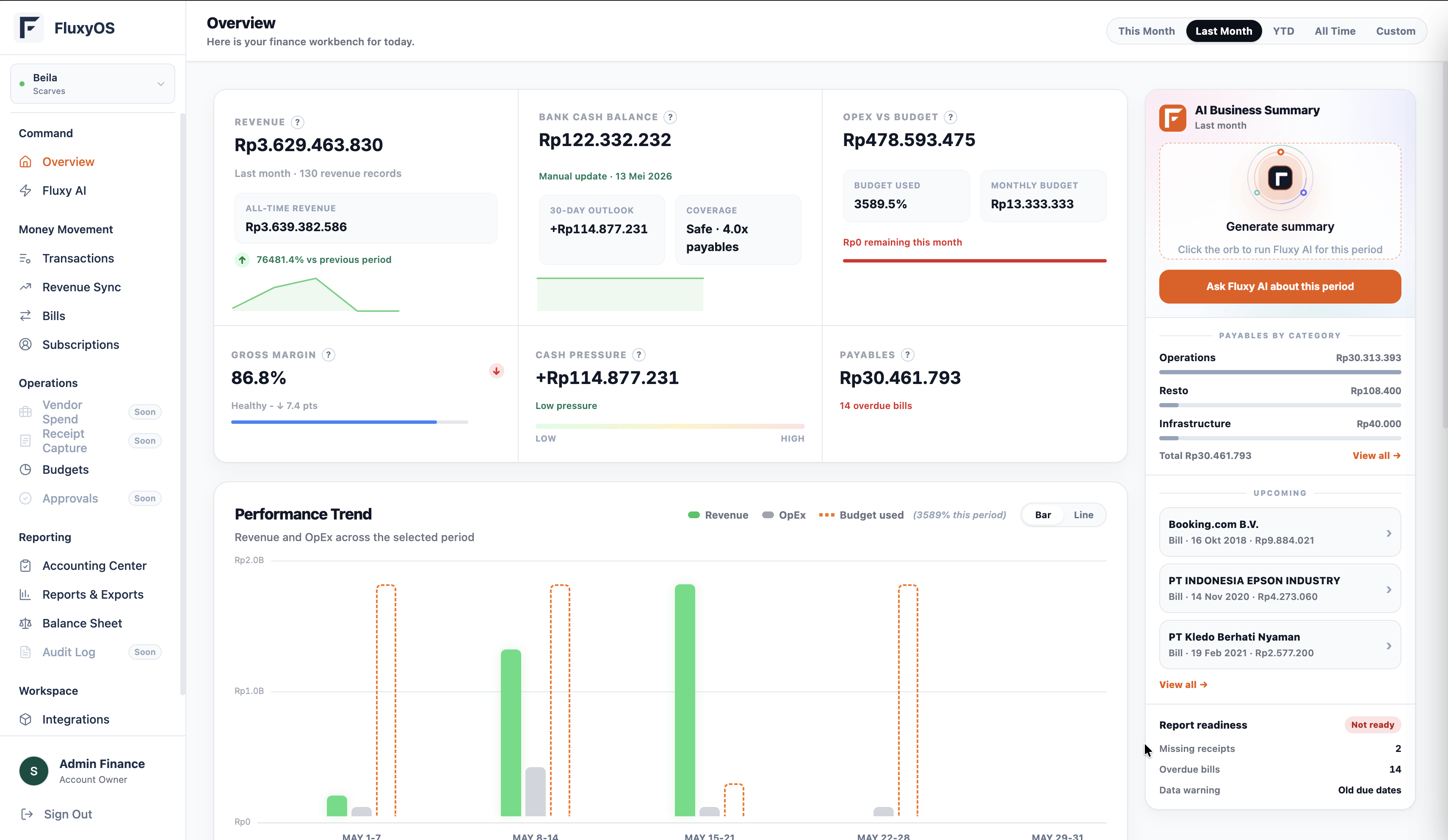Click the revenue sparkline chart

(315, 295)
